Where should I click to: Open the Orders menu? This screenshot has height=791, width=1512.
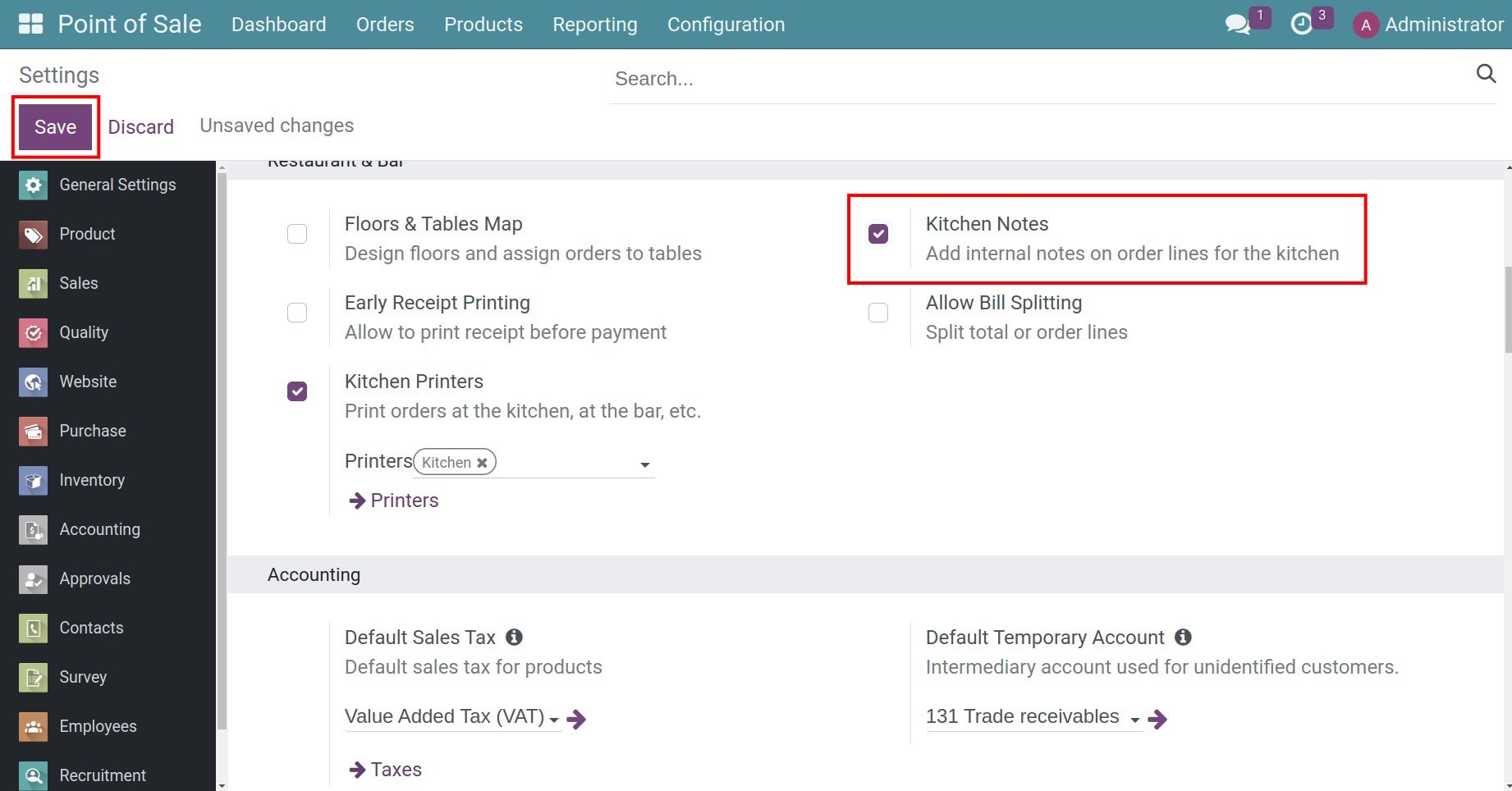(385, 25)
